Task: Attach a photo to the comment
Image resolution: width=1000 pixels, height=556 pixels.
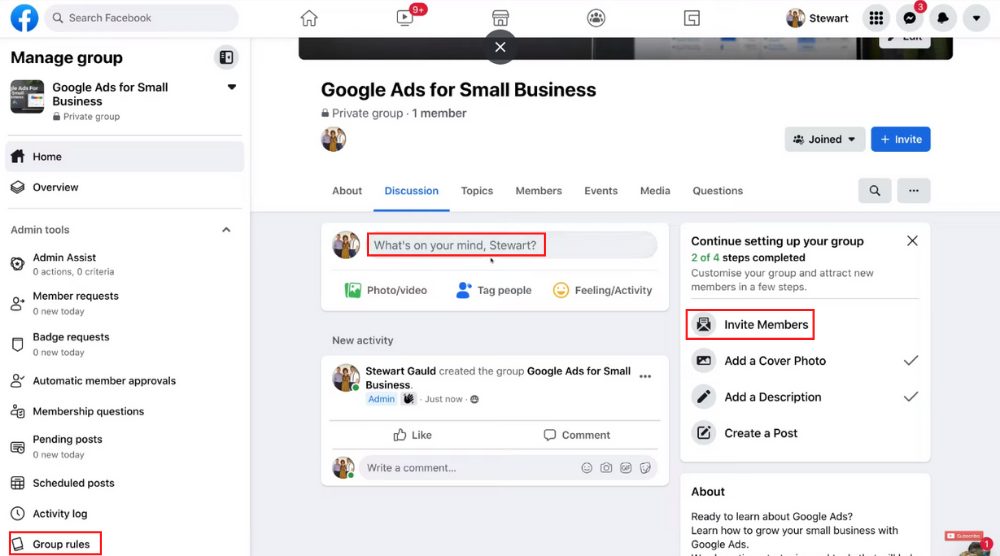Action: 606,468
